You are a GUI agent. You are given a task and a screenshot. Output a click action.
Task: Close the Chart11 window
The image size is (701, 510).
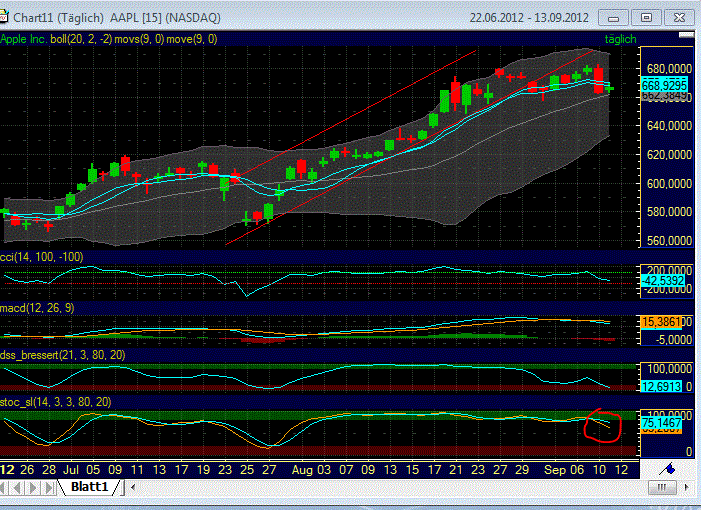coord(679,18)
